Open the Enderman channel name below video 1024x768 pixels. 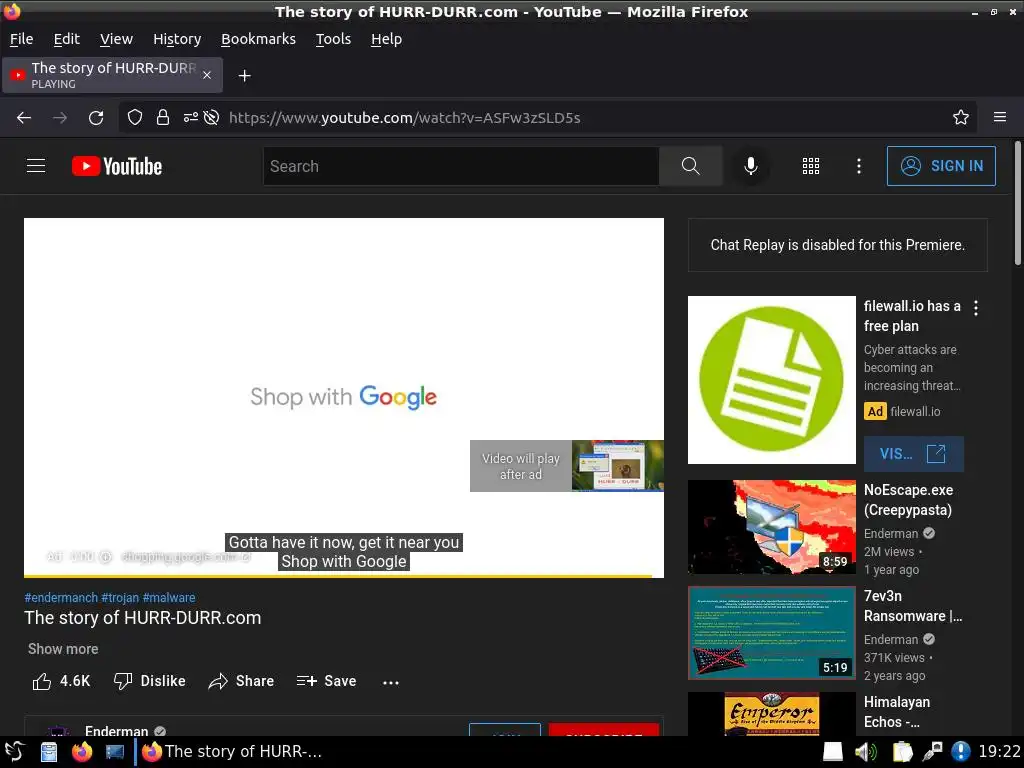(x=116, y=731)
